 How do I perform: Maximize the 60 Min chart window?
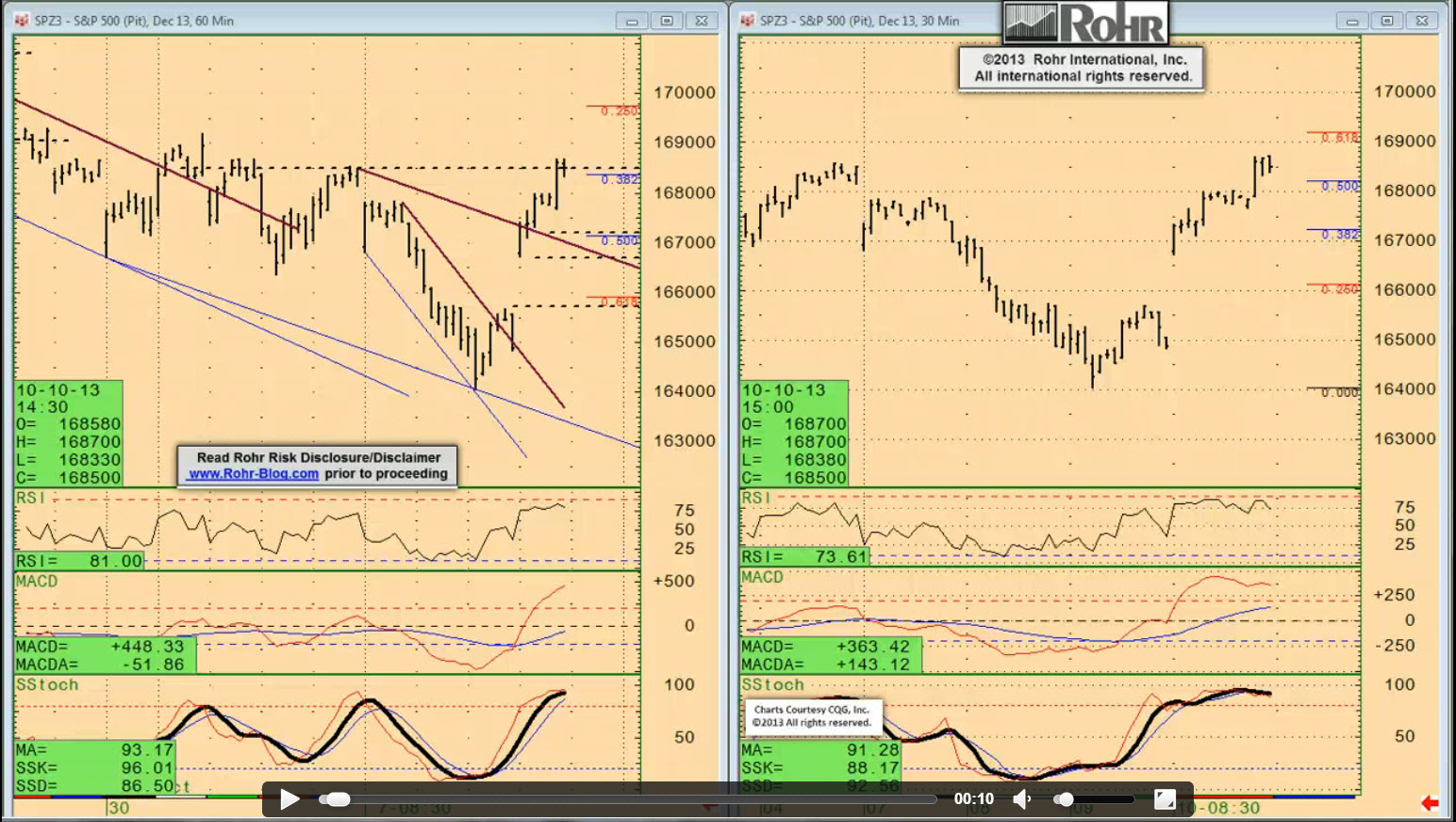pyautogui.click(x=667, y=21)
